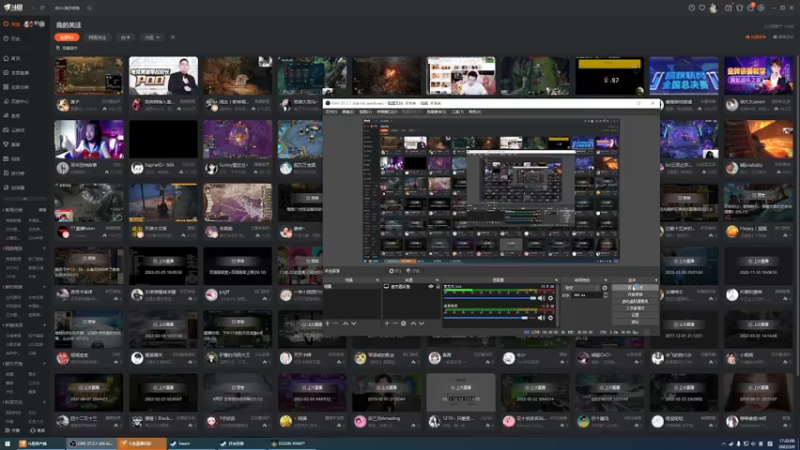
Task: Remove selected scene in OBS scenes panel
Action: click(336, 323)
